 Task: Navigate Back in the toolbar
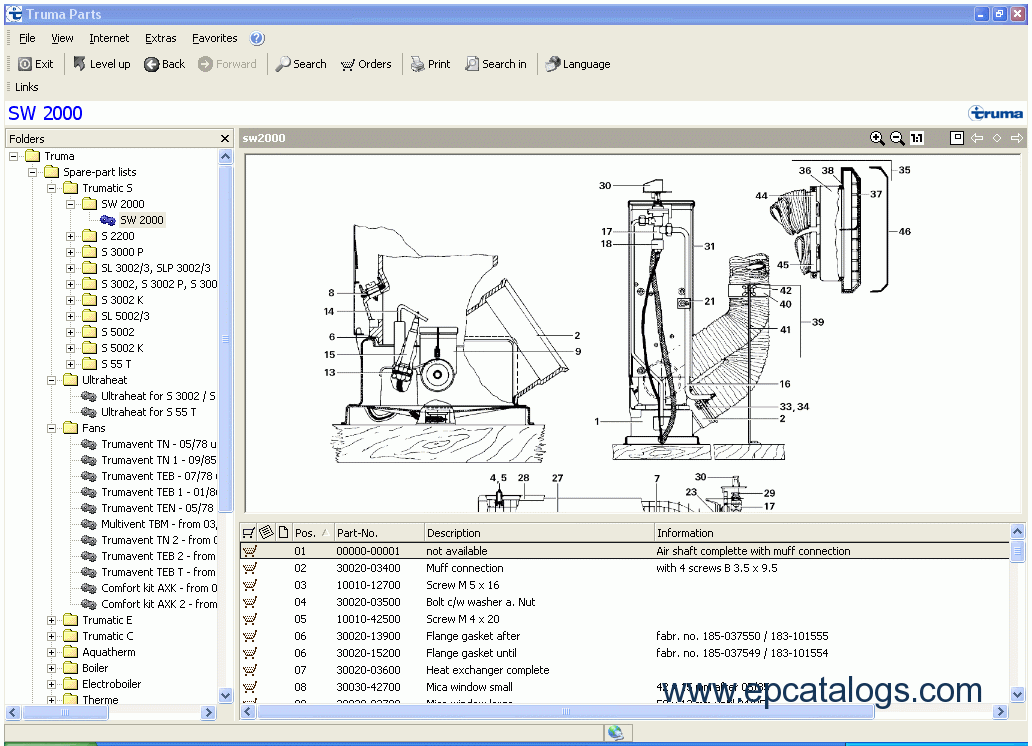(x=165, y=64)
